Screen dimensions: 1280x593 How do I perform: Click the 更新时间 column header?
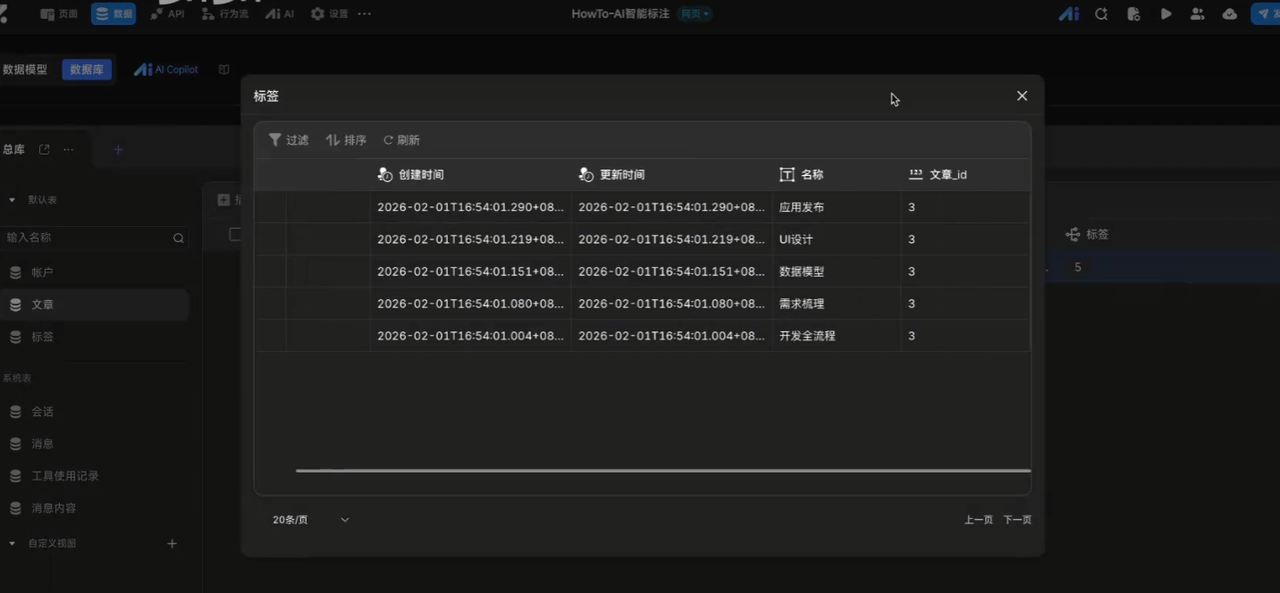pos(671,174)
